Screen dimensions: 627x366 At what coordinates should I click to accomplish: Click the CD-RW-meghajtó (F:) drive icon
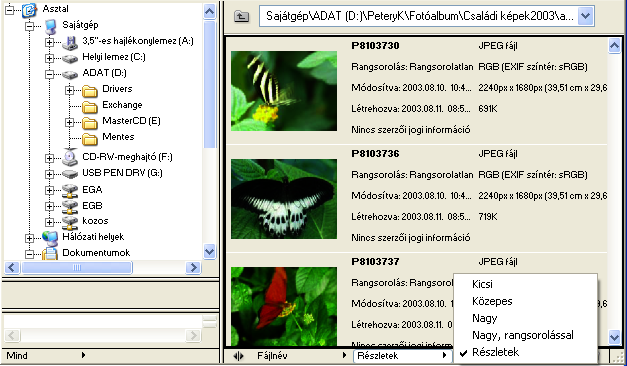70,158
